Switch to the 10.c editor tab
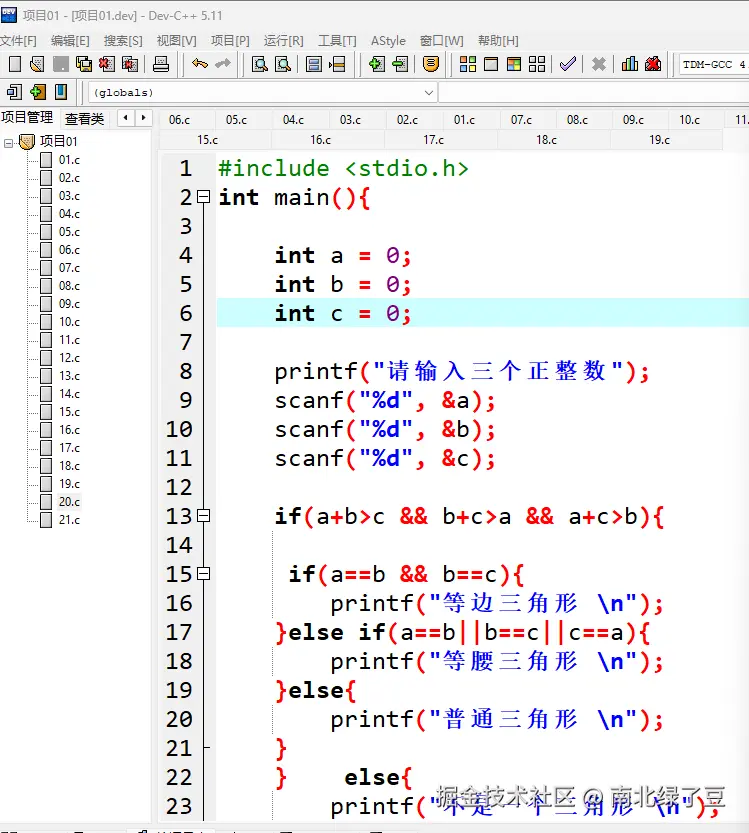Screen dimensions: 749x833 (x=690, y=120)
